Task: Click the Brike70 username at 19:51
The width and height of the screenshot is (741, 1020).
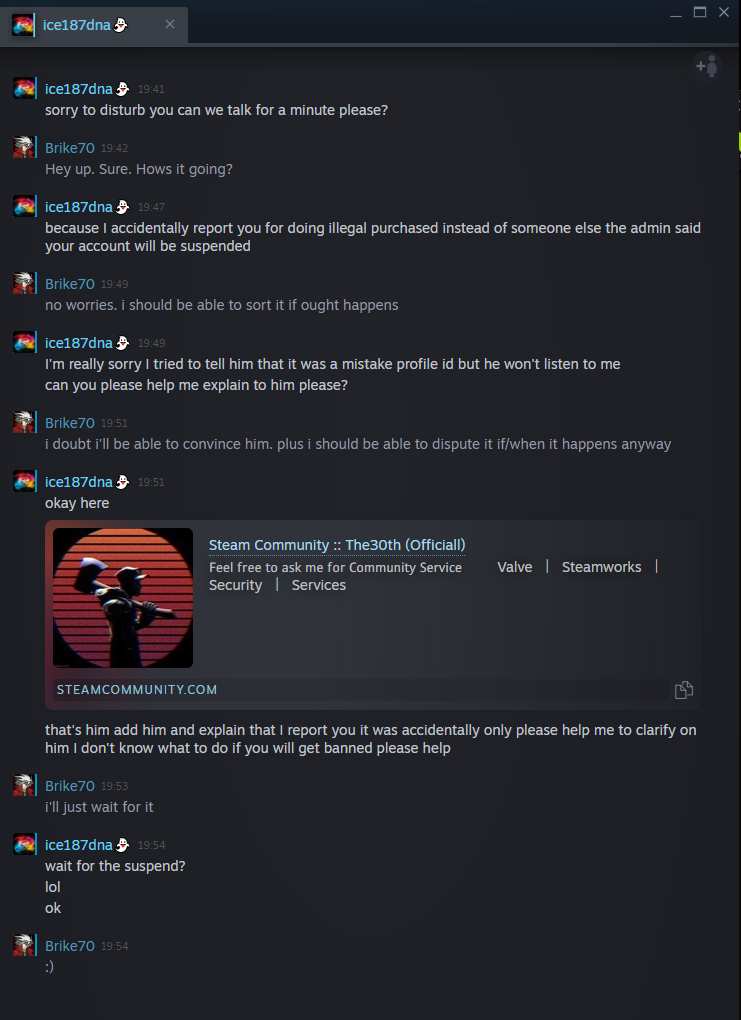Action: (x=70, y=423)
